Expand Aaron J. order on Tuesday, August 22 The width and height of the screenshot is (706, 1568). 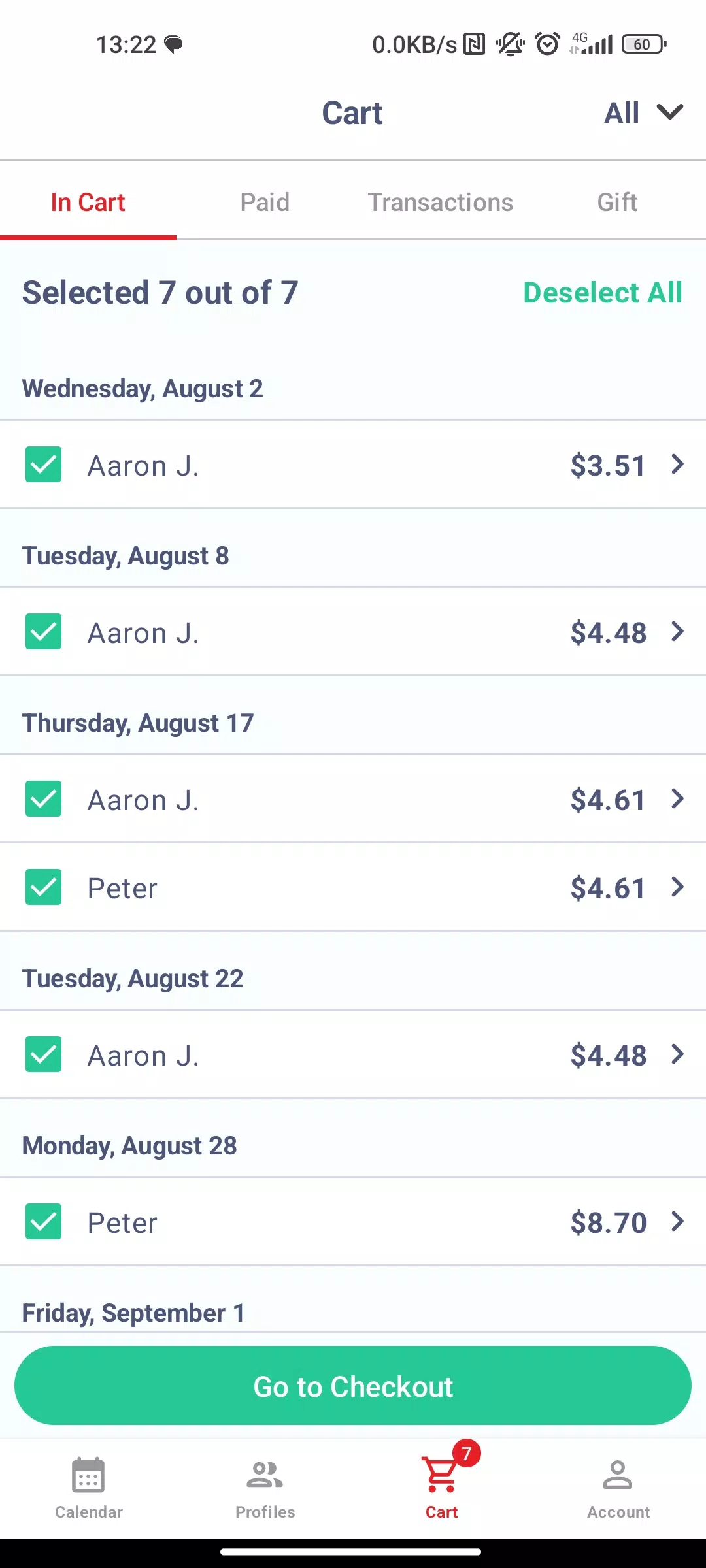(x=678, y=1054)
